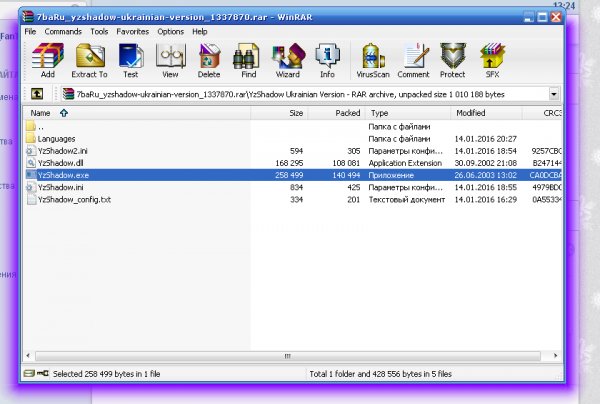Click the 140 494 packed value

[346, 175]
